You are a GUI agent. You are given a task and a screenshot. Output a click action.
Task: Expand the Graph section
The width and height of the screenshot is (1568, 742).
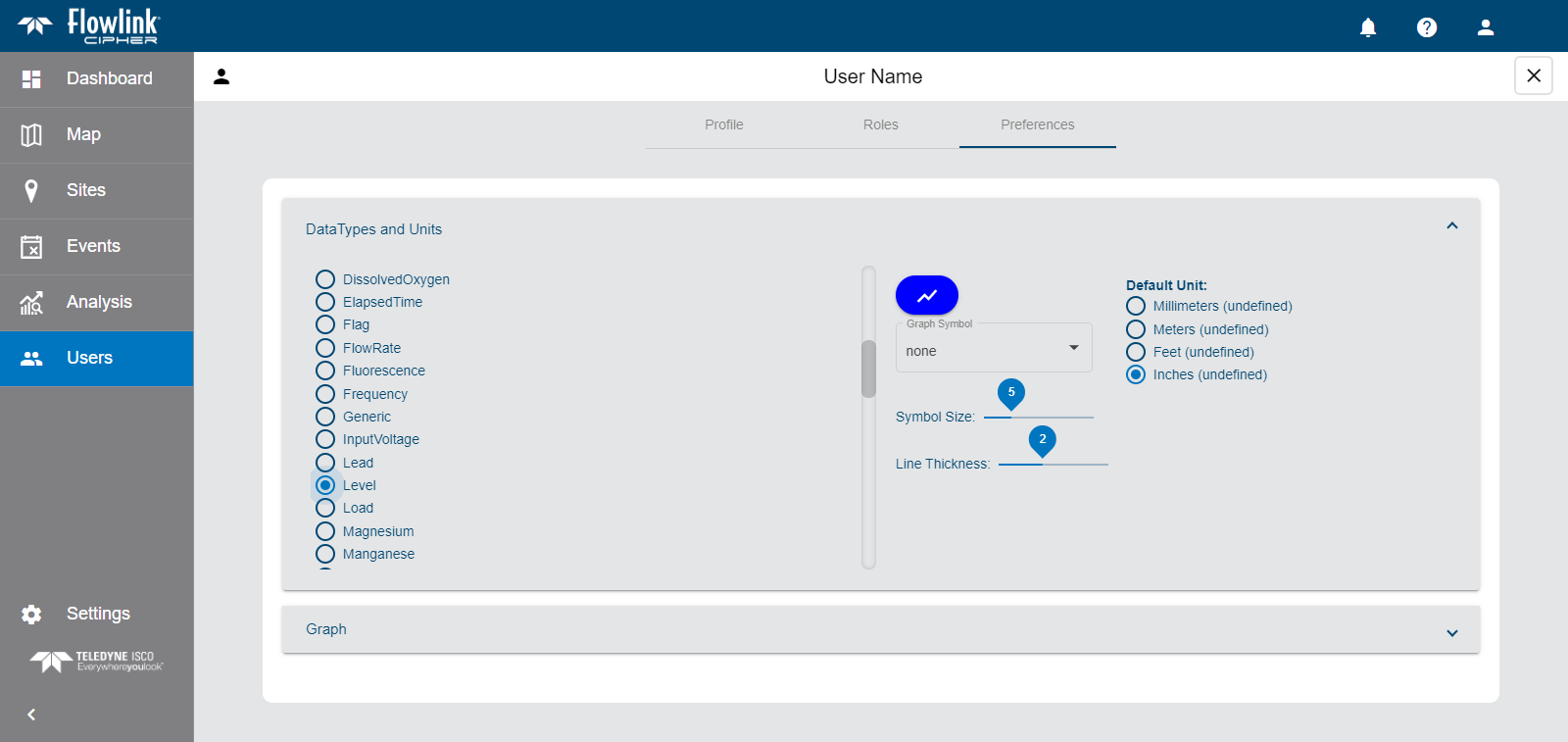[x=880, y=629]
